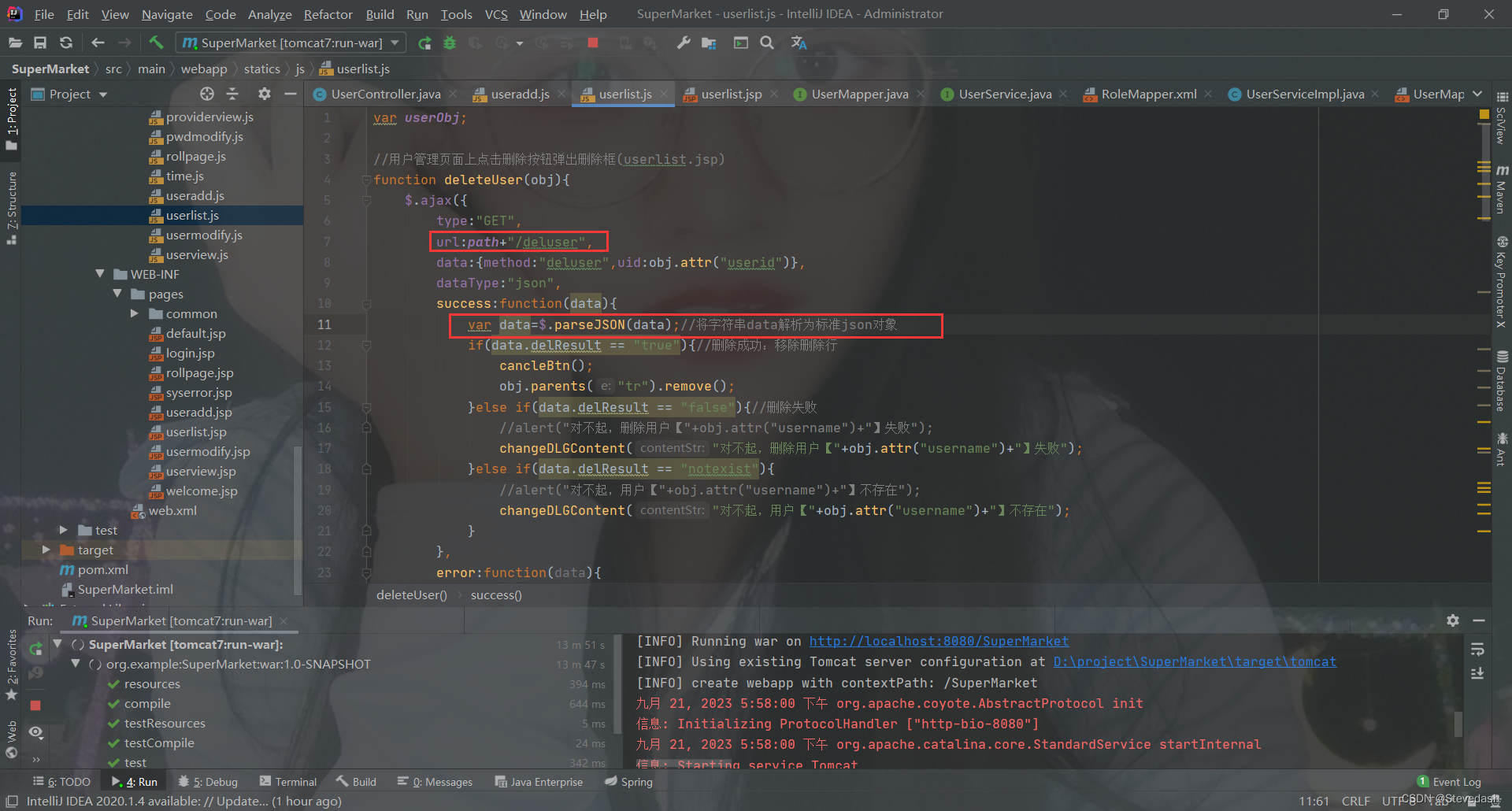Click the Translate icon in toolbar
This screenshot has height=811, width=1512.
(799, 43)
